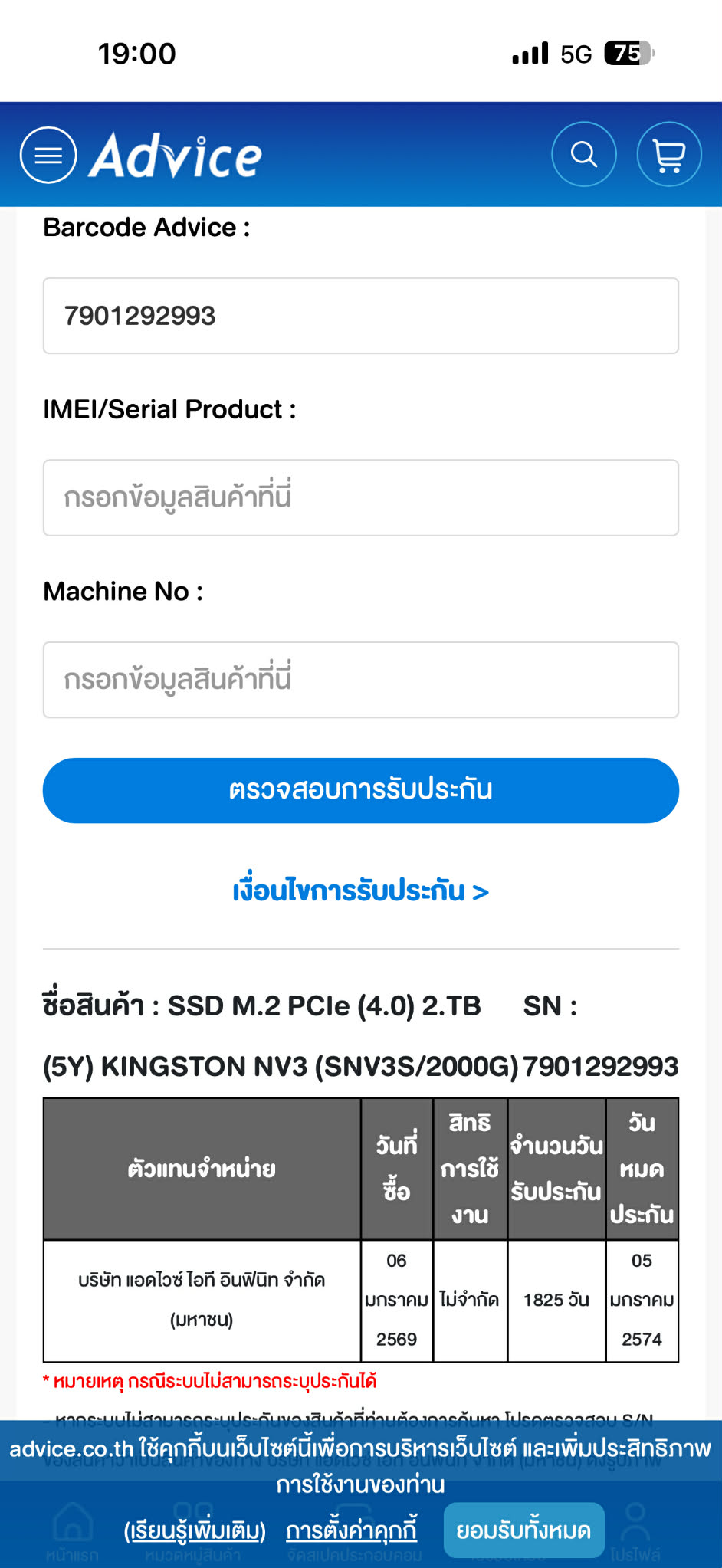This screenshot has height=1568, width=722.
Task: Tap the battery indicator in status bar
Action: click(x=628, y=54)
